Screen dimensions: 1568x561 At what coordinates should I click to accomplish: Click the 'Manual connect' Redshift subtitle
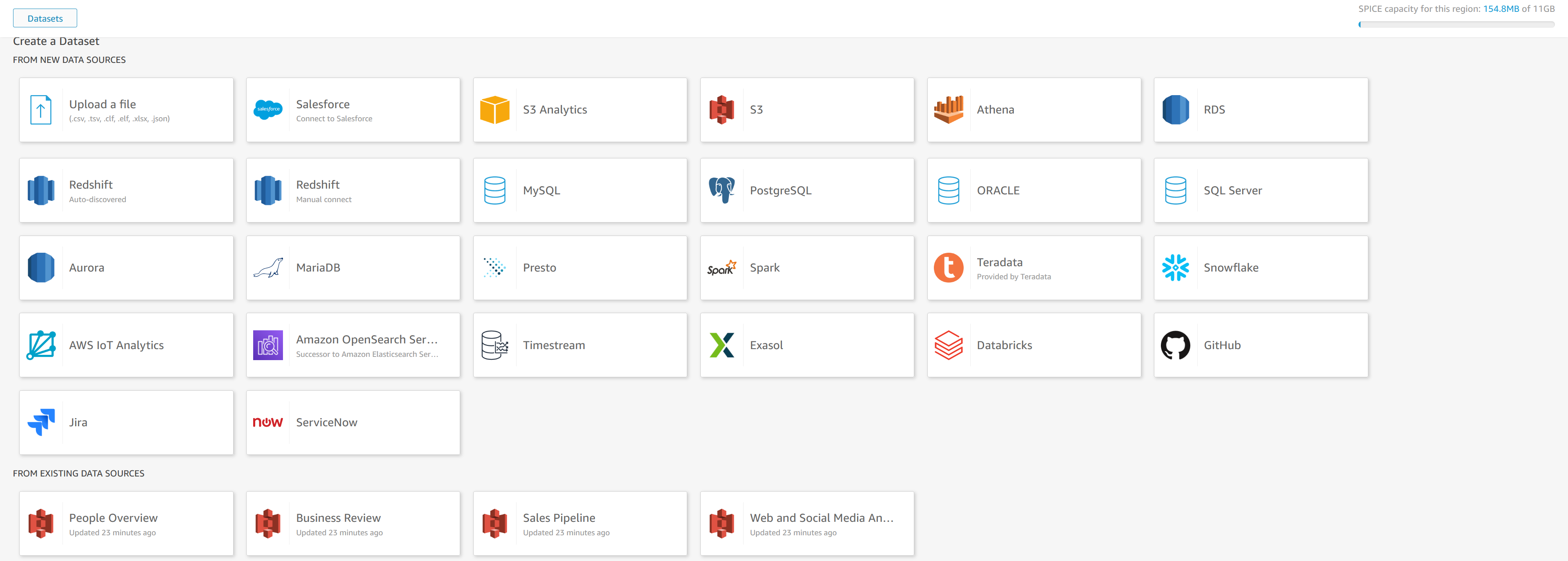click(x=324, y=200)
